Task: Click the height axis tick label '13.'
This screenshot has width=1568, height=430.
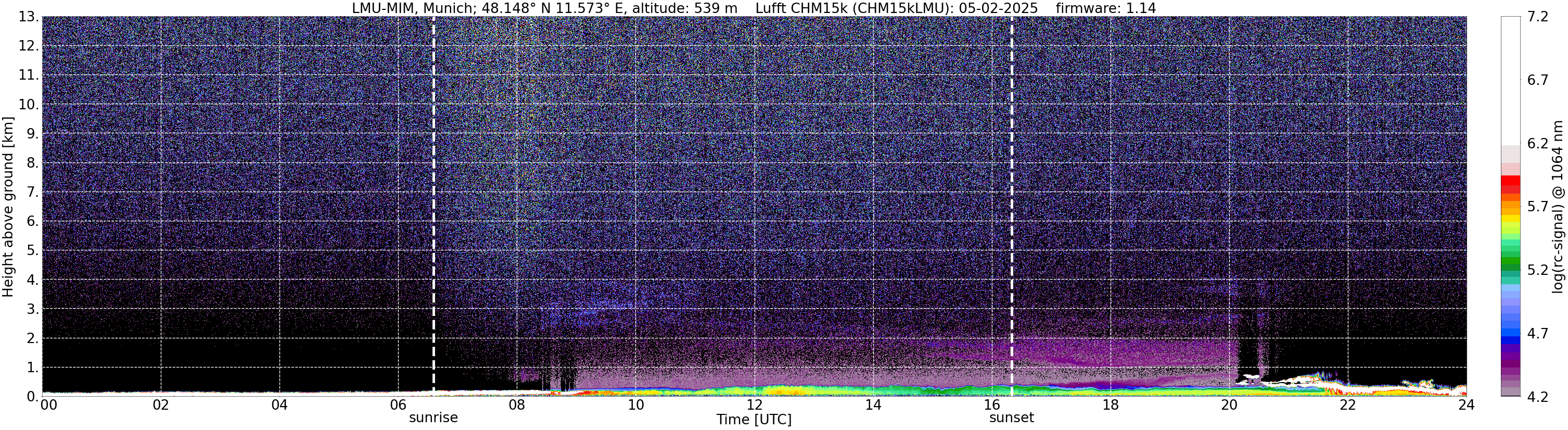Action: tap(29, 17)
